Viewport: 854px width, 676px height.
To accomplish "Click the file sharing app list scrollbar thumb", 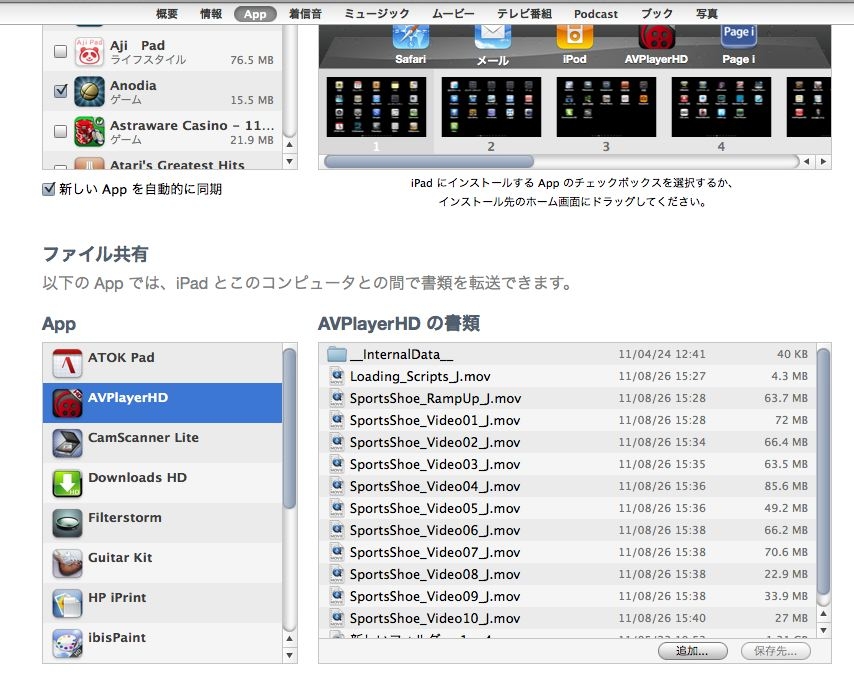I will tap(290, 429).
